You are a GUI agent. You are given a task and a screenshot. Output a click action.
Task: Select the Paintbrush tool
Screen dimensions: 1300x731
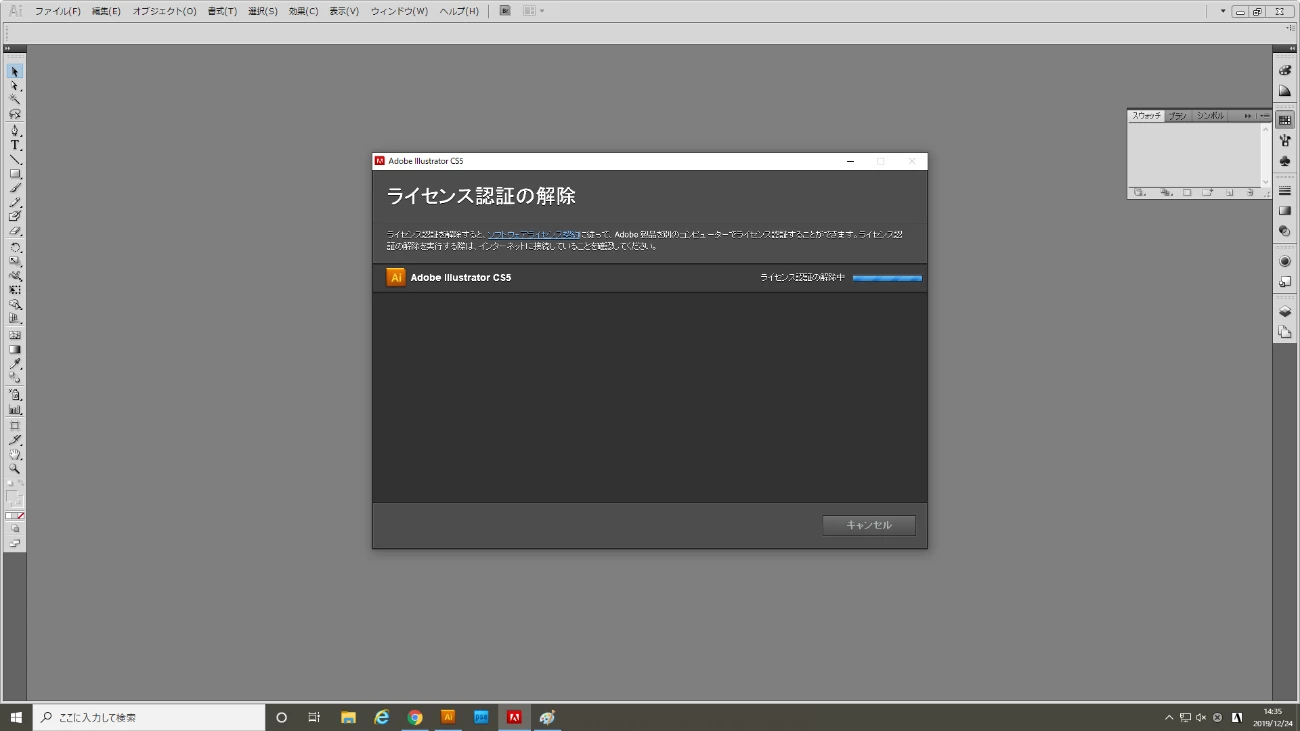click(x=15, y=188)
